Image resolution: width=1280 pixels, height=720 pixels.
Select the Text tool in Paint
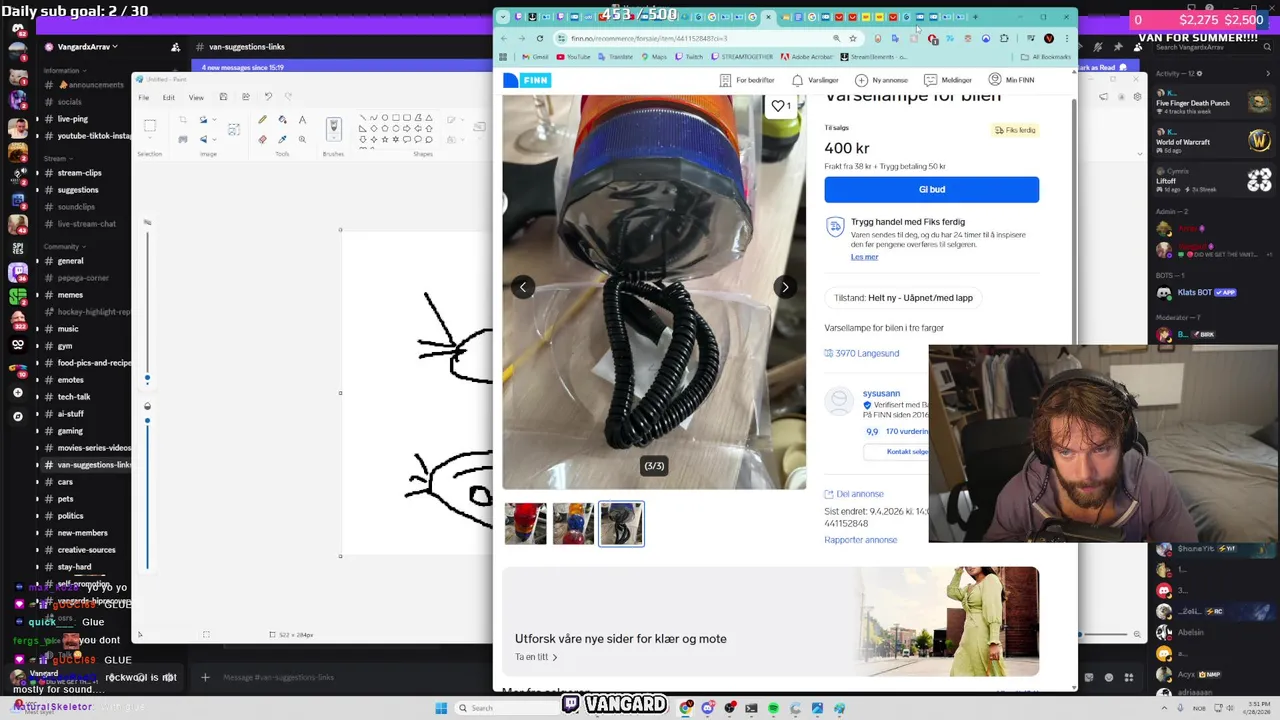click(302, 119)
